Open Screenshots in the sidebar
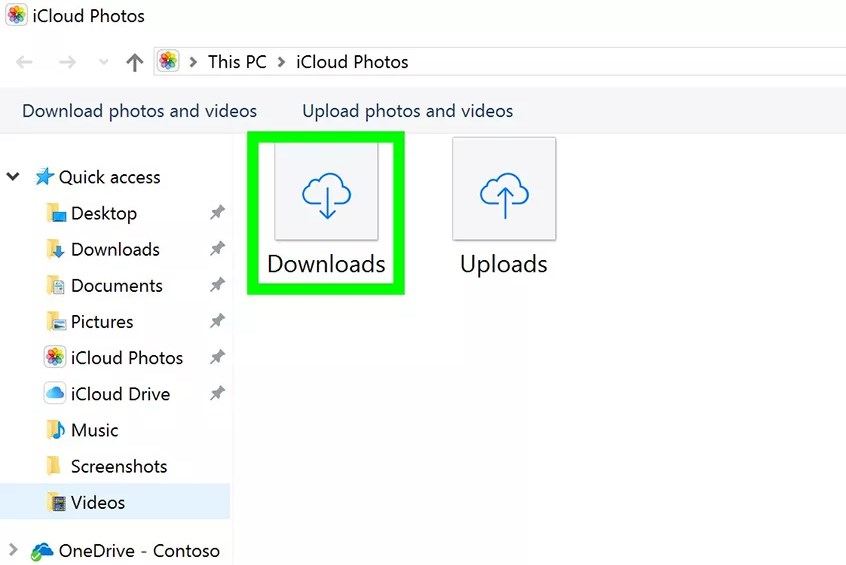The height and width of the screenshot is (565, 846). (x=119, y=466)
